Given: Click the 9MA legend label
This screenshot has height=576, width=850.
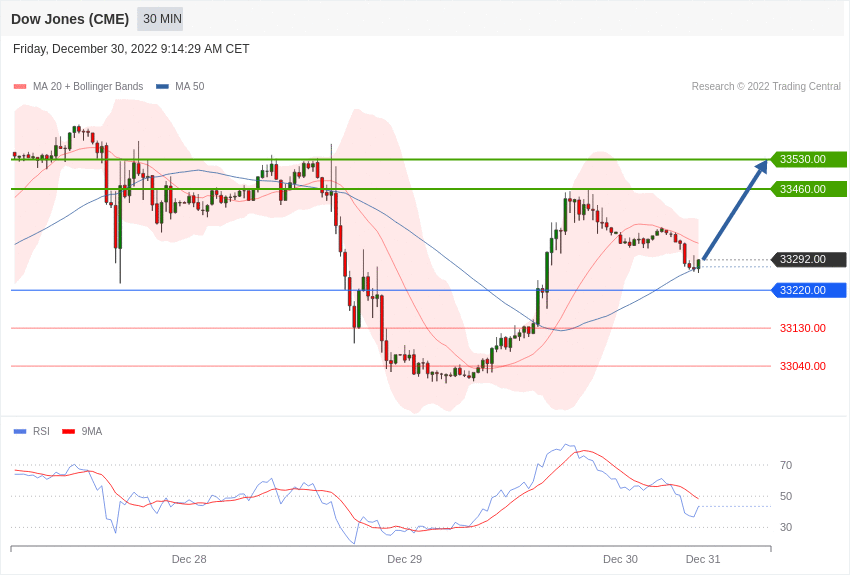Looking at the screenshot, I should click(x=92, y=431).
